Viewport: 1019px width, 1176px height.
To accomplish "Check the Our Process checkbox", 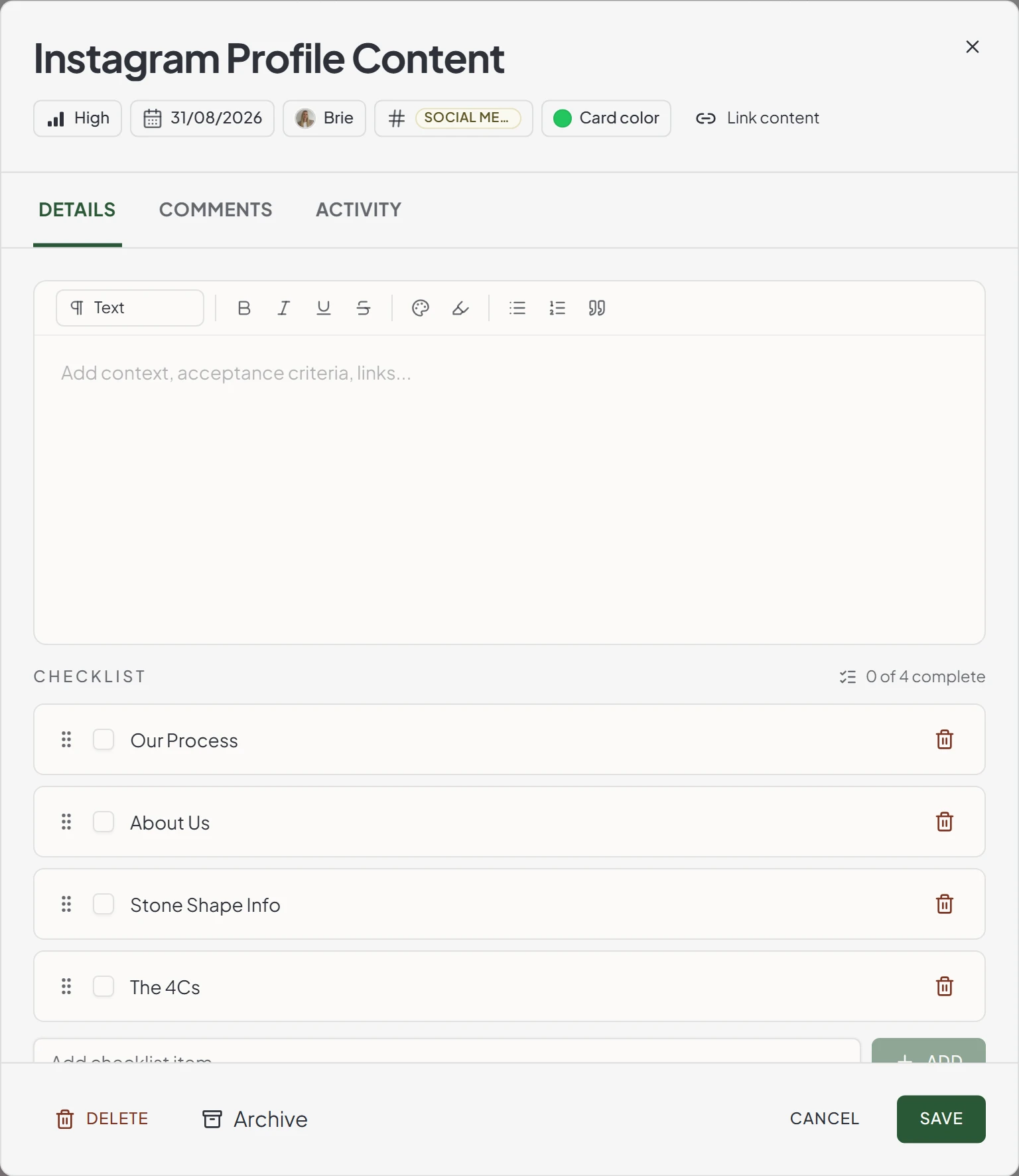I will (x=103, y=739).
